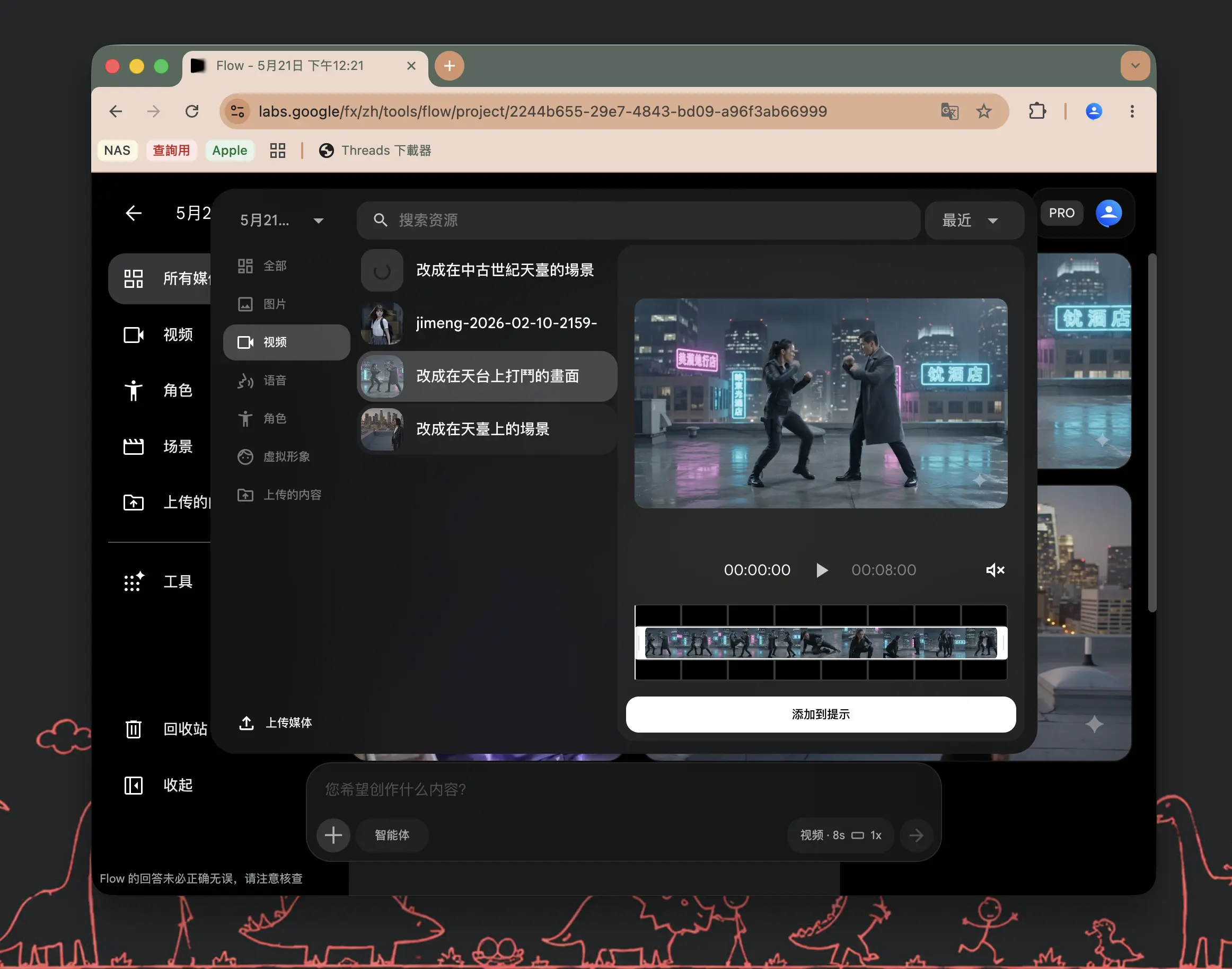
Task: Open a new tab with plus button
Action: point(449,66)
